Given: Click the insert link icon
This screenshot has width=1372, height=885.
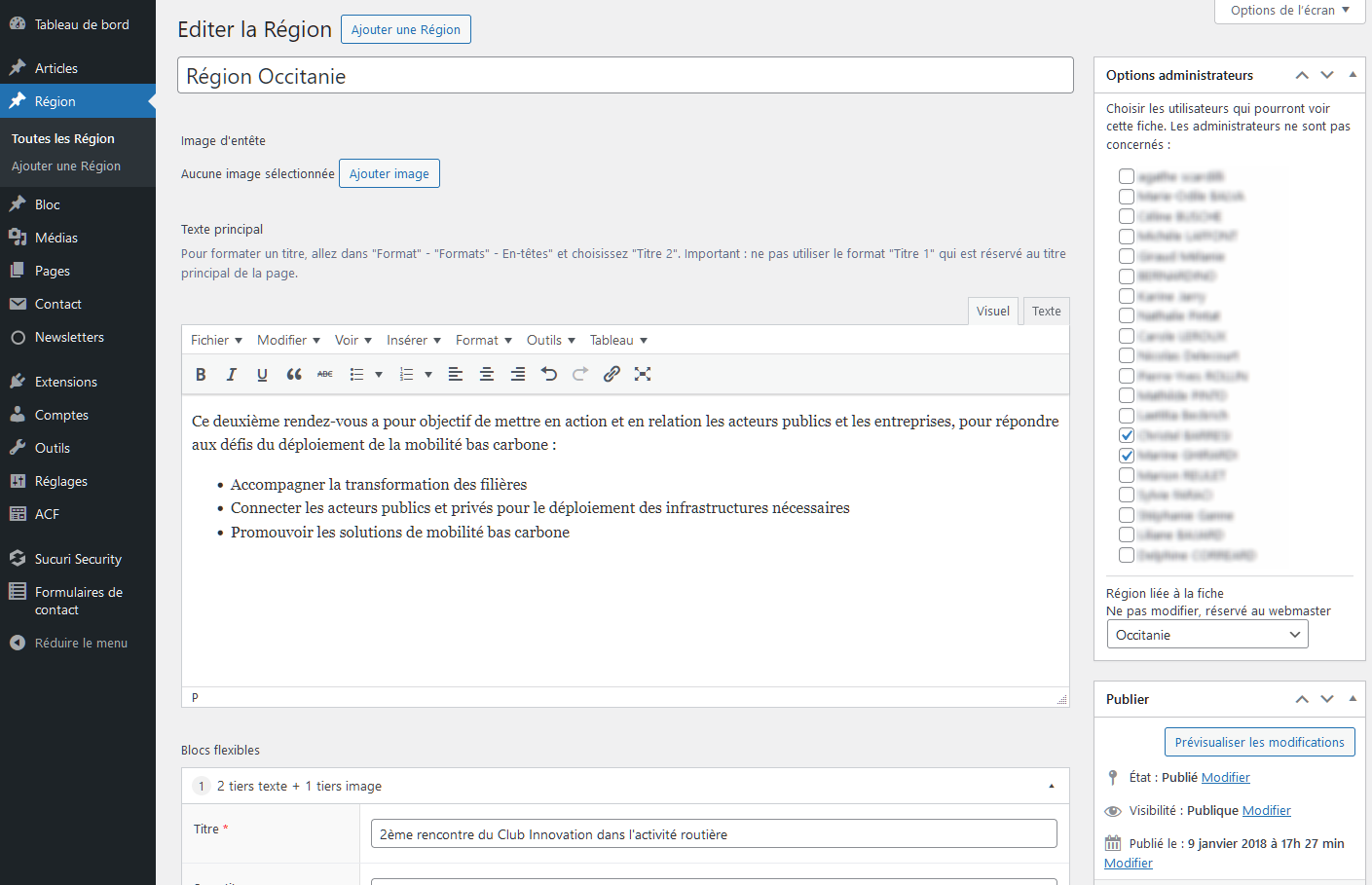Looking at the screenshot, I should pos(612,374).
